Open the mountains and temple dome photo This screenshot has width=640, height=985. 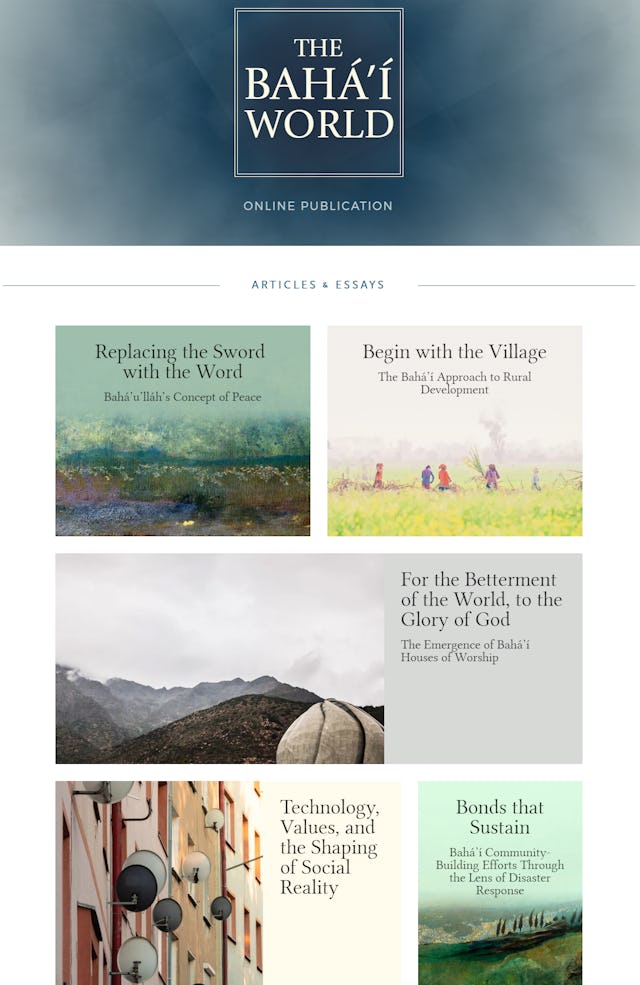[x=220, y=658]
